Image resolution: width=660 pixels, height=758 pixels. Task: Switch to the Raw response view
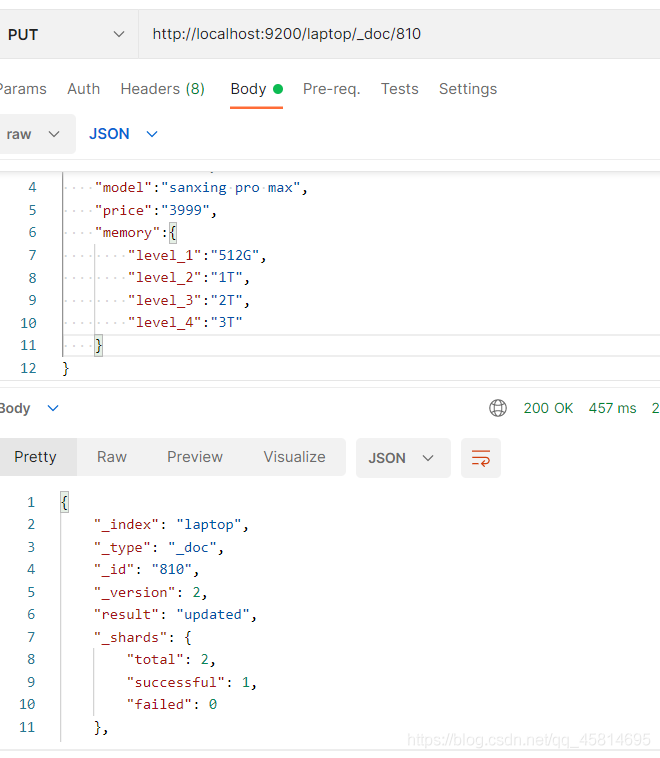[112, 457]
